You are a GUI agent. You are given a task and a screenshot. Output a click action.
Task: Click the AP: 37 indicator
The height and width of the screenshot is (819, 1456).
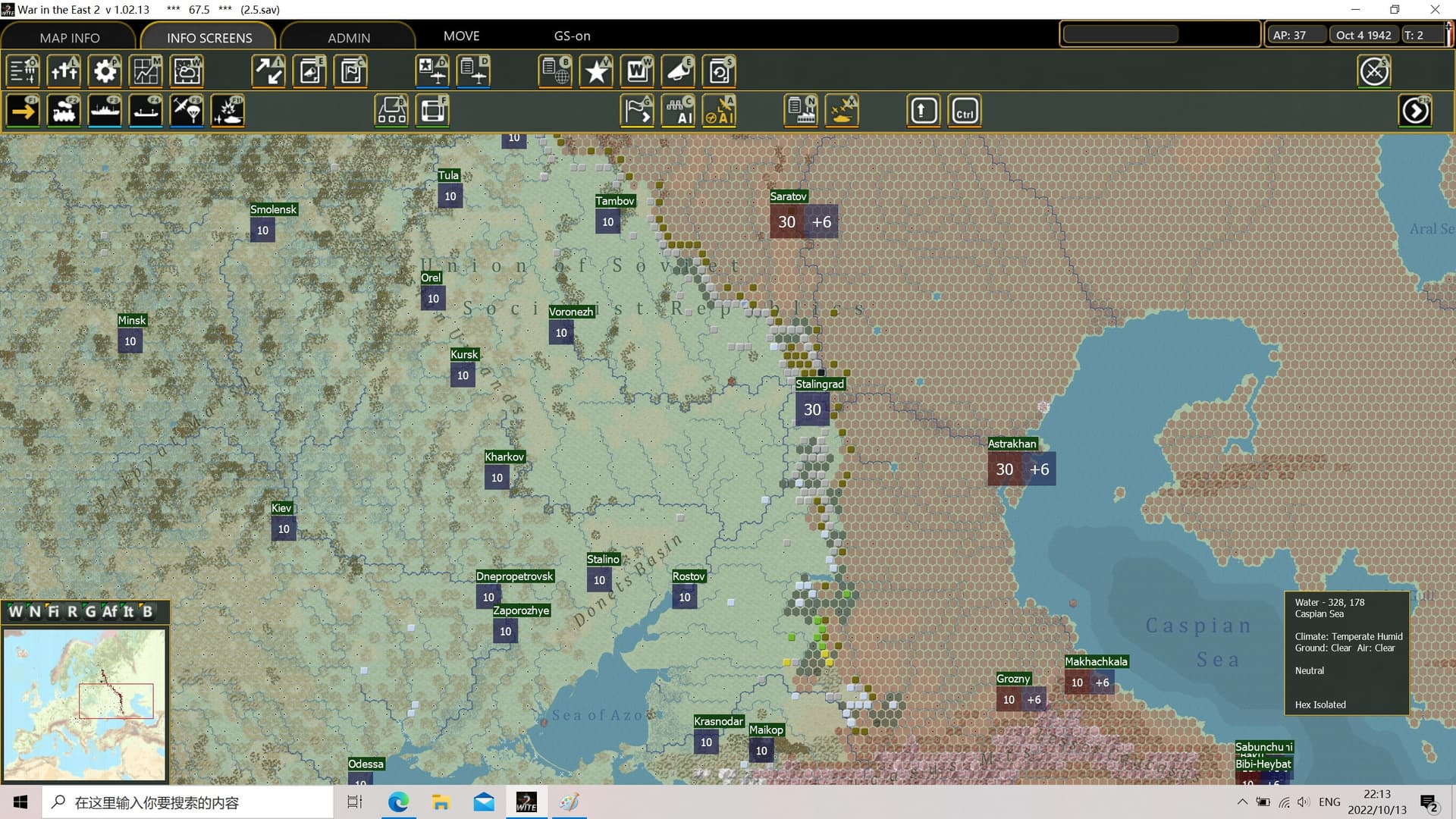[1298, 35]
